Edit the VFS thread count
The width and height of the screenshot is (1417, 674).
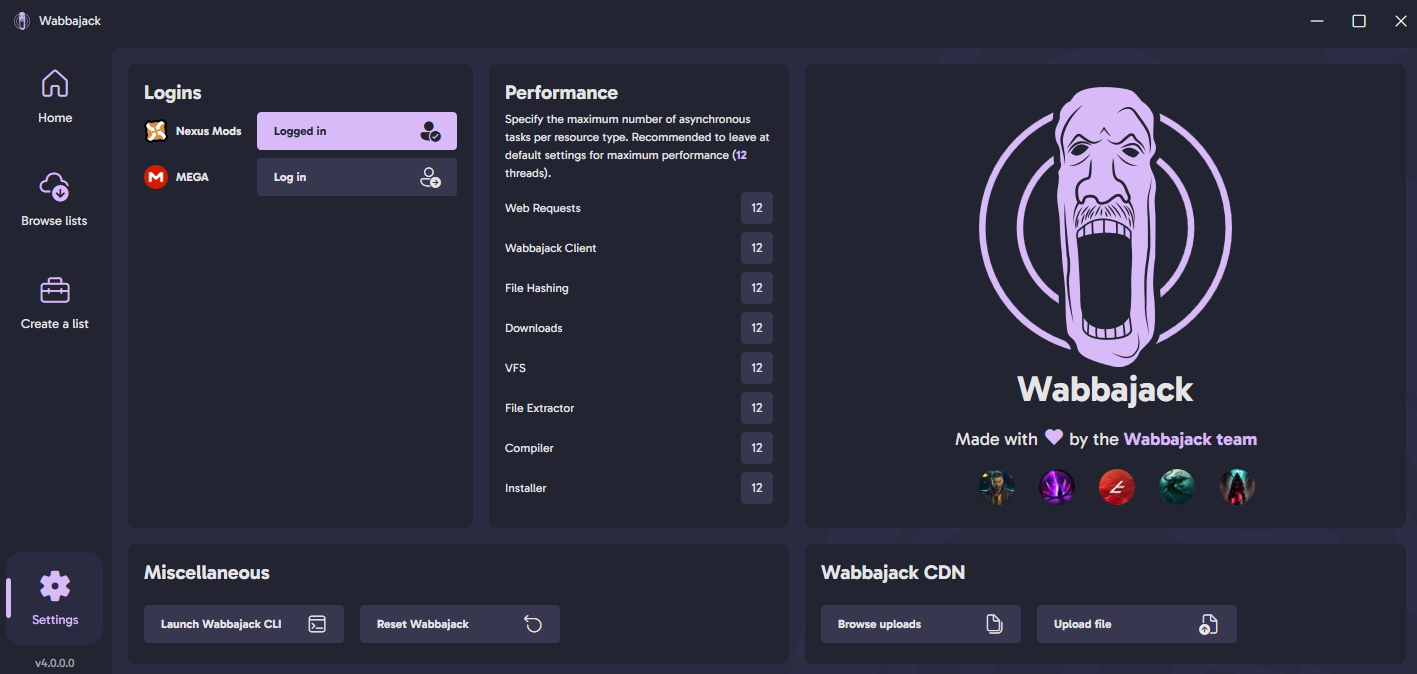757,368
